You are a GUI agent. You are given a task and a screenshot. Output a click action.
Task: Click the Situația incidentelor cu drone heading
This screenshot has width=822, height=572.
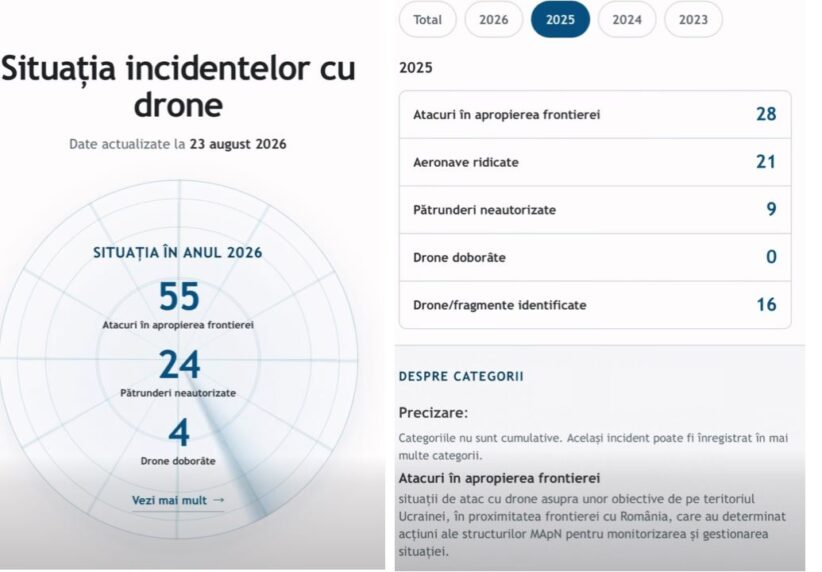click(178, 87)
